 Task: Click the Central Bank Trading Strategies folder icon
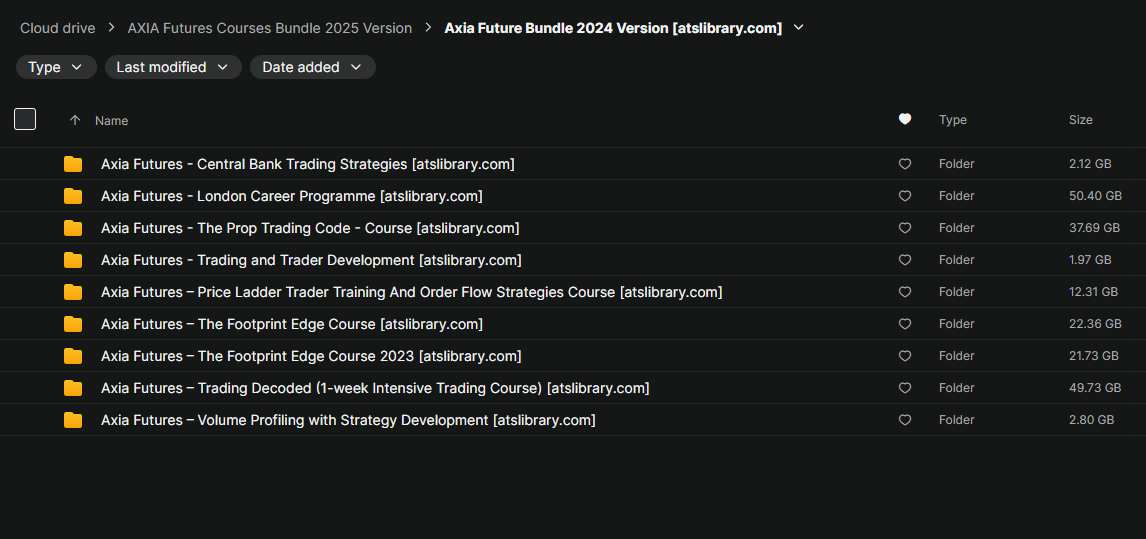(x=73, y=164)
